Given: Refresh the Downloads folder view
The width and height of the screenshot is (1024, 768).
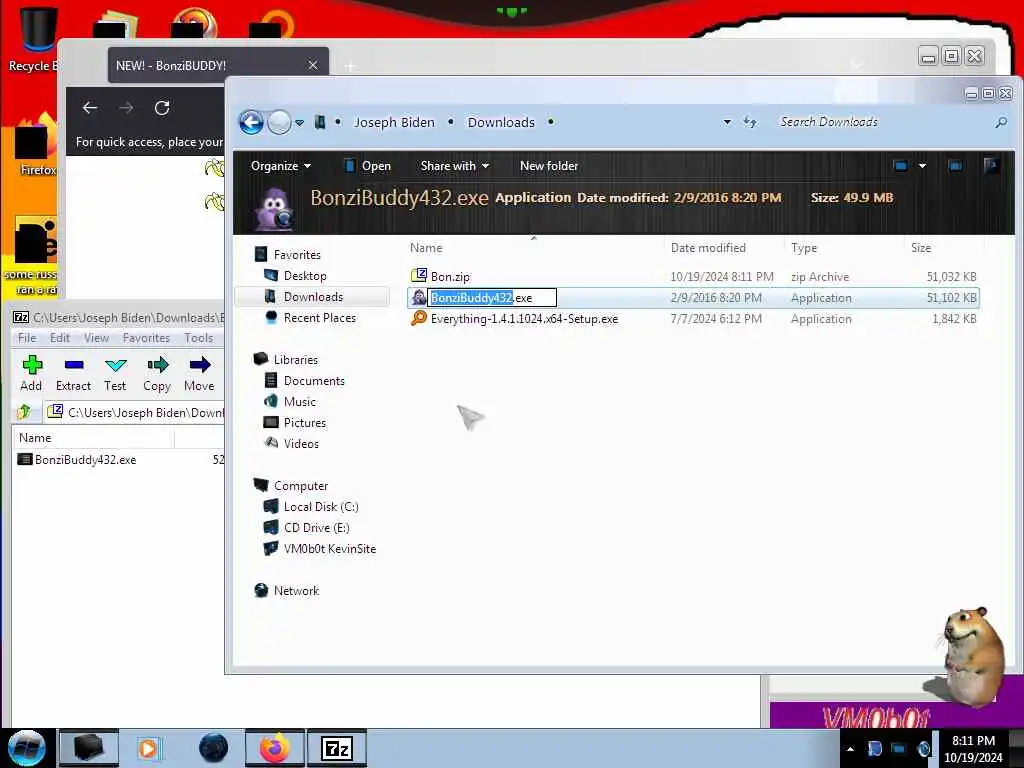Looking at the screenshot, I should coord(750,122).
